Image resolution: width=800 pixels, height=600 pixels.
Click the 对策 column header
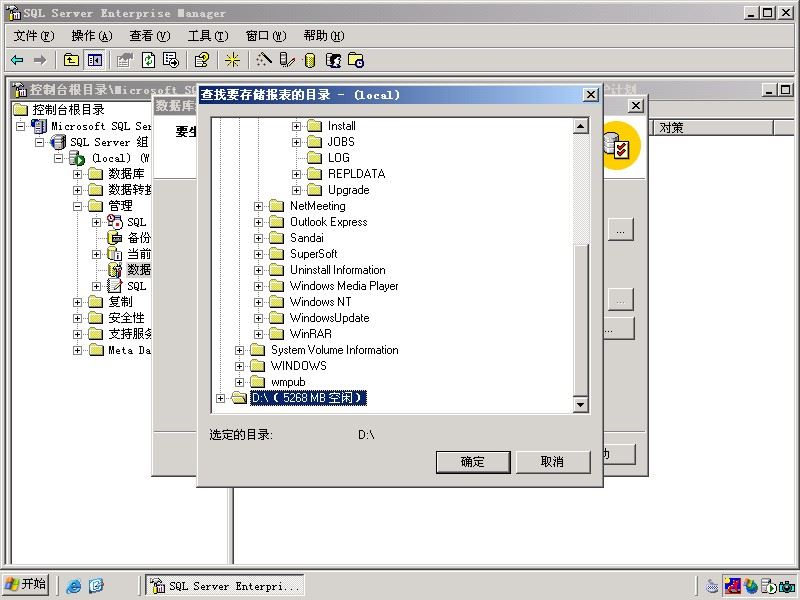[713, 128]
